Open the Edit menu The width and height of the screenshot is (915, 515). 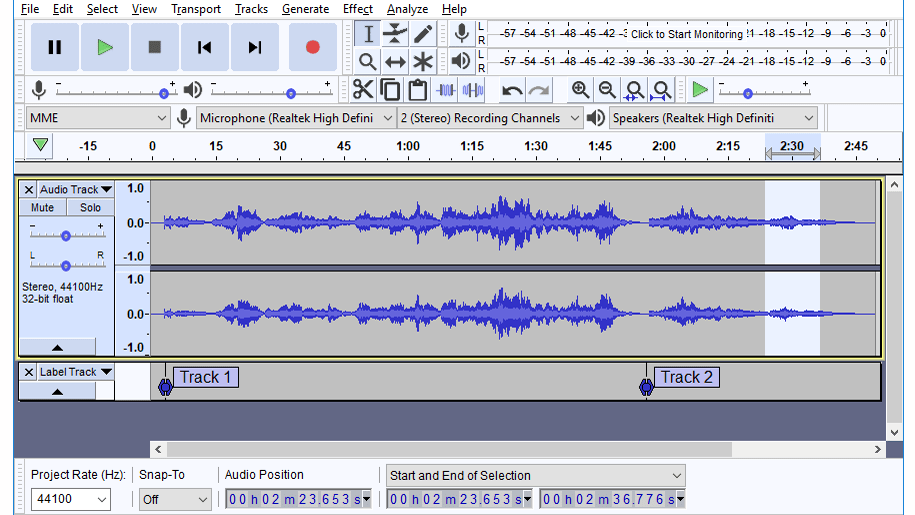[62, 9]
